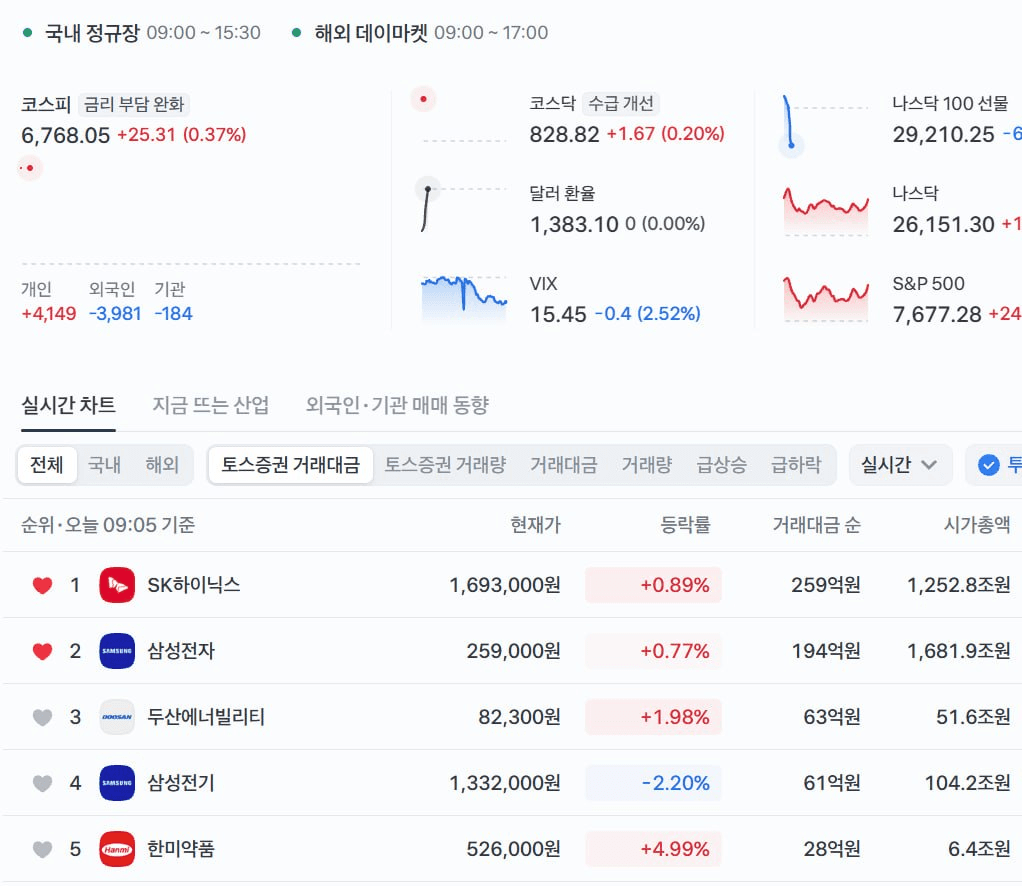This screenshot has width=1022, height=886.
Task: Click the 국내 정규장 market status
Action: click(x=141, y=33)
